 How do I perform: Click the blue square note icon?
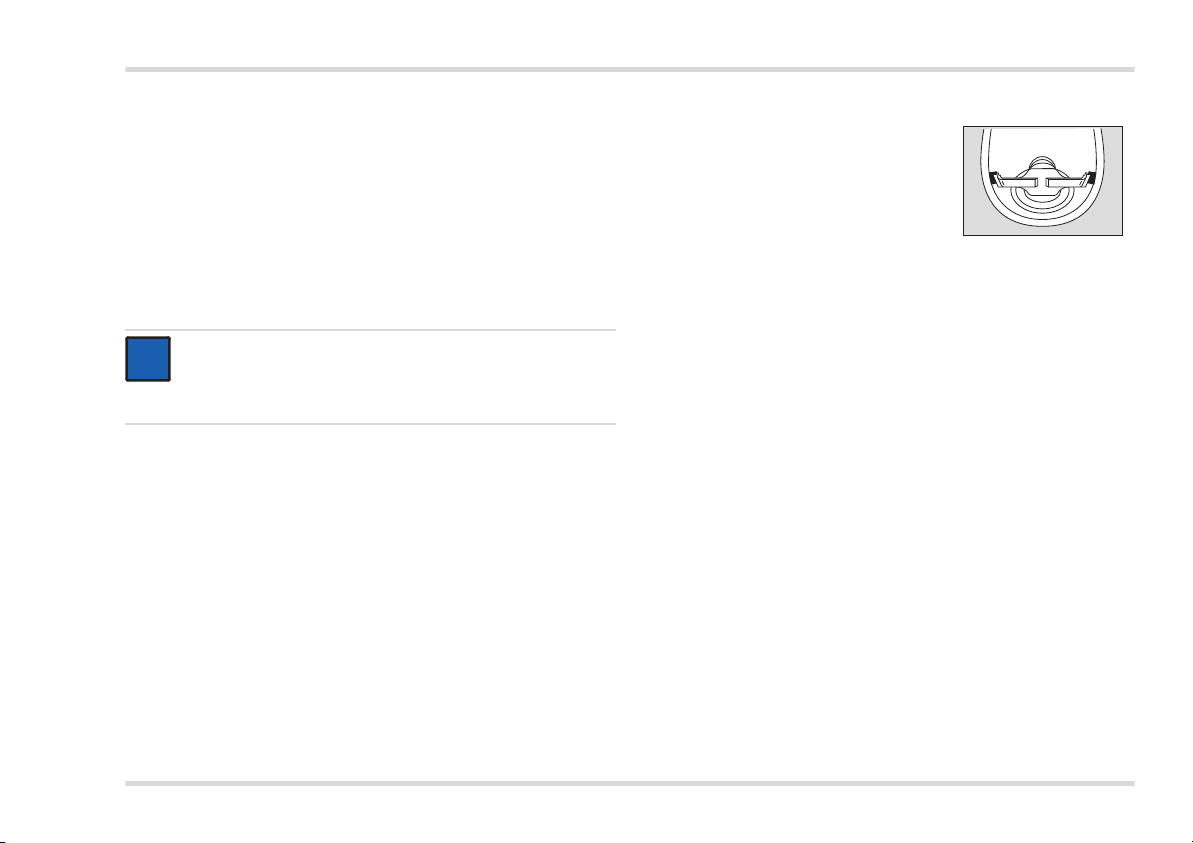[148, 358]
